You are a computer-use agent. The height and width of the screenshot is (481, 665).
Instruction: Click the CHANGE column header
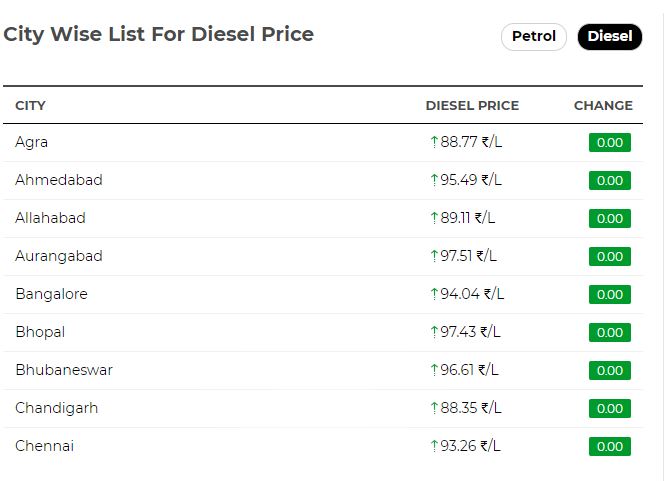[x=603, y=105]
